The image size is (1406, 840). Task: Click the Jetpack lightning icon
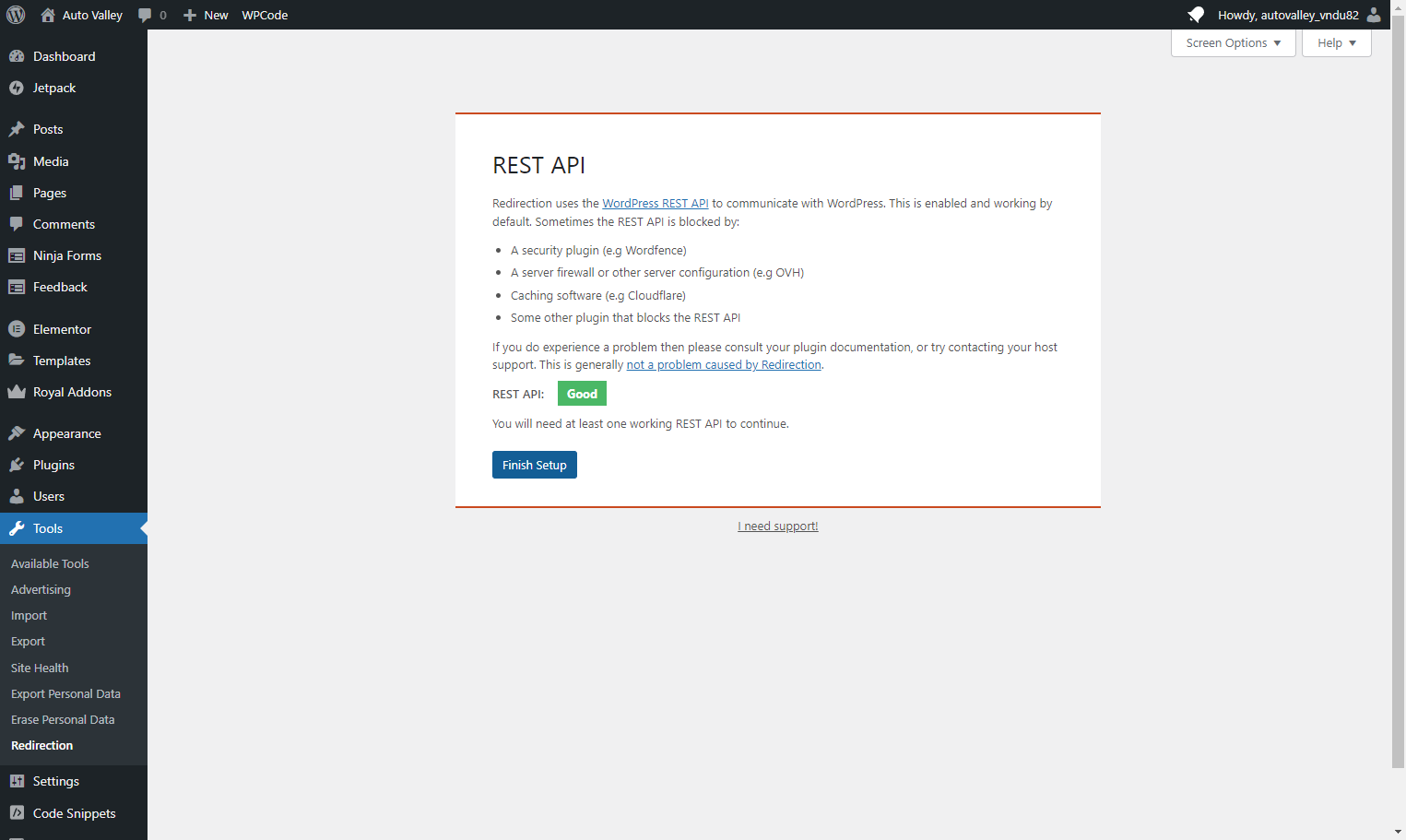17,88
